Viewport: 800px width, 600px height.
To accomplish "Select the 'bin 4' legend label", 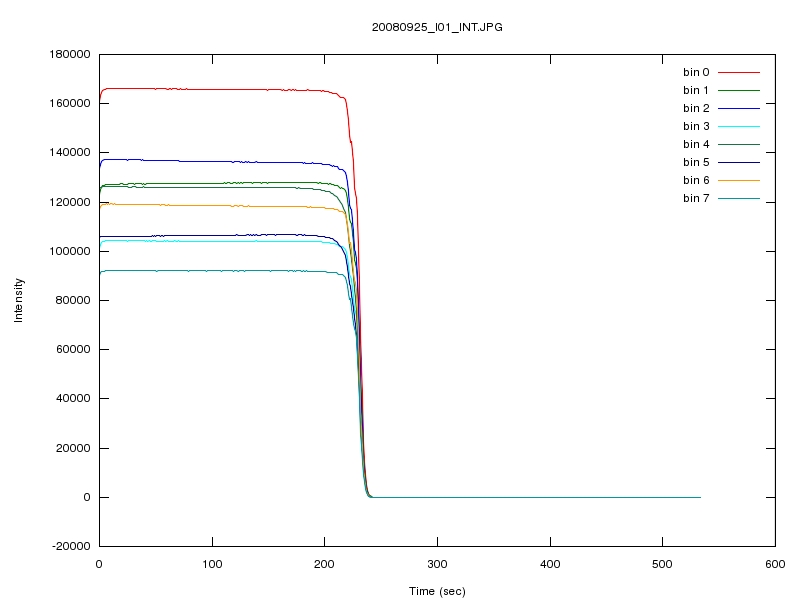I will coord(696,144).
